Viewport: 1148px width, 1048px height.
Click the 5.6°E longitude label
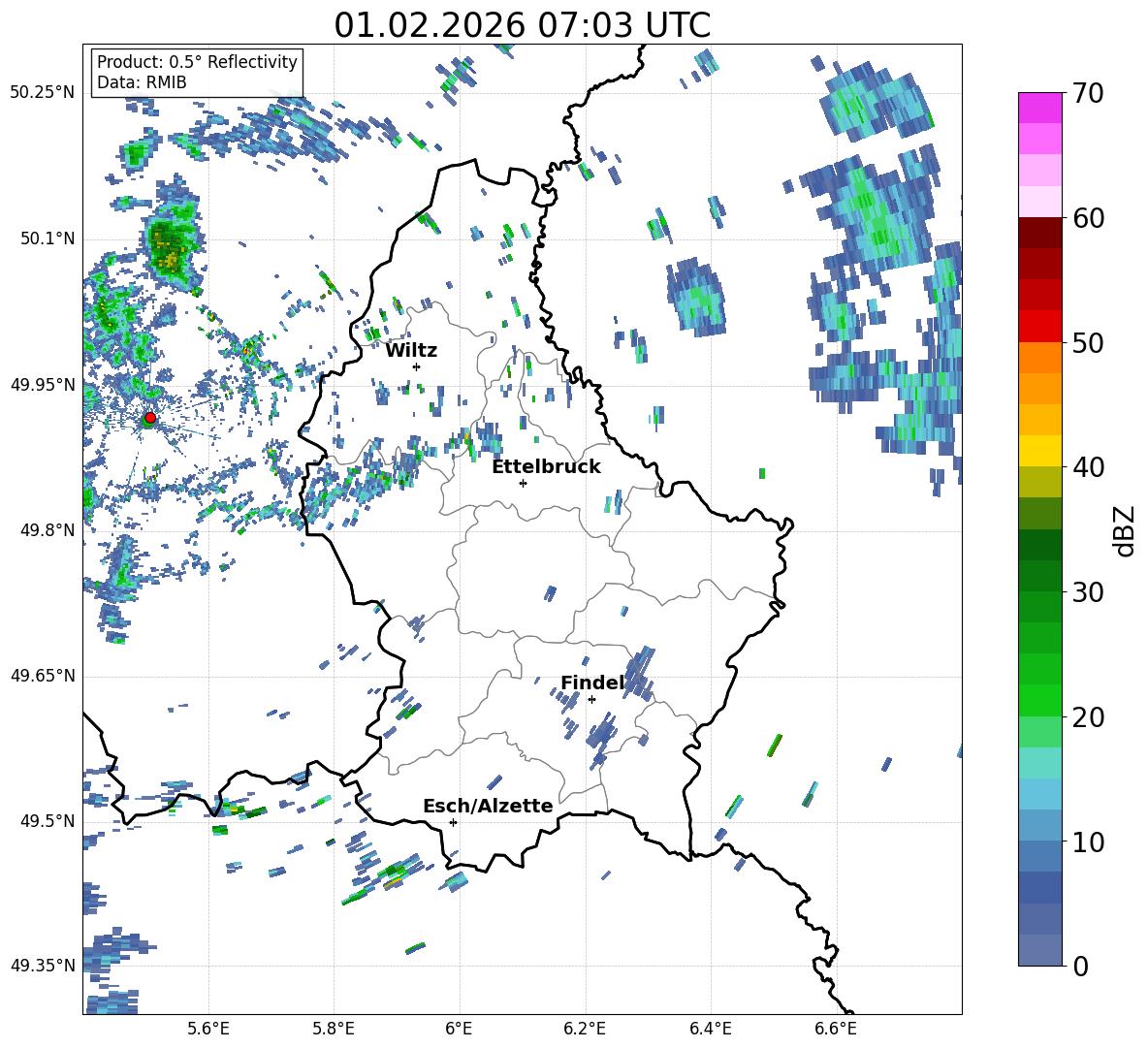[208, 1029]
